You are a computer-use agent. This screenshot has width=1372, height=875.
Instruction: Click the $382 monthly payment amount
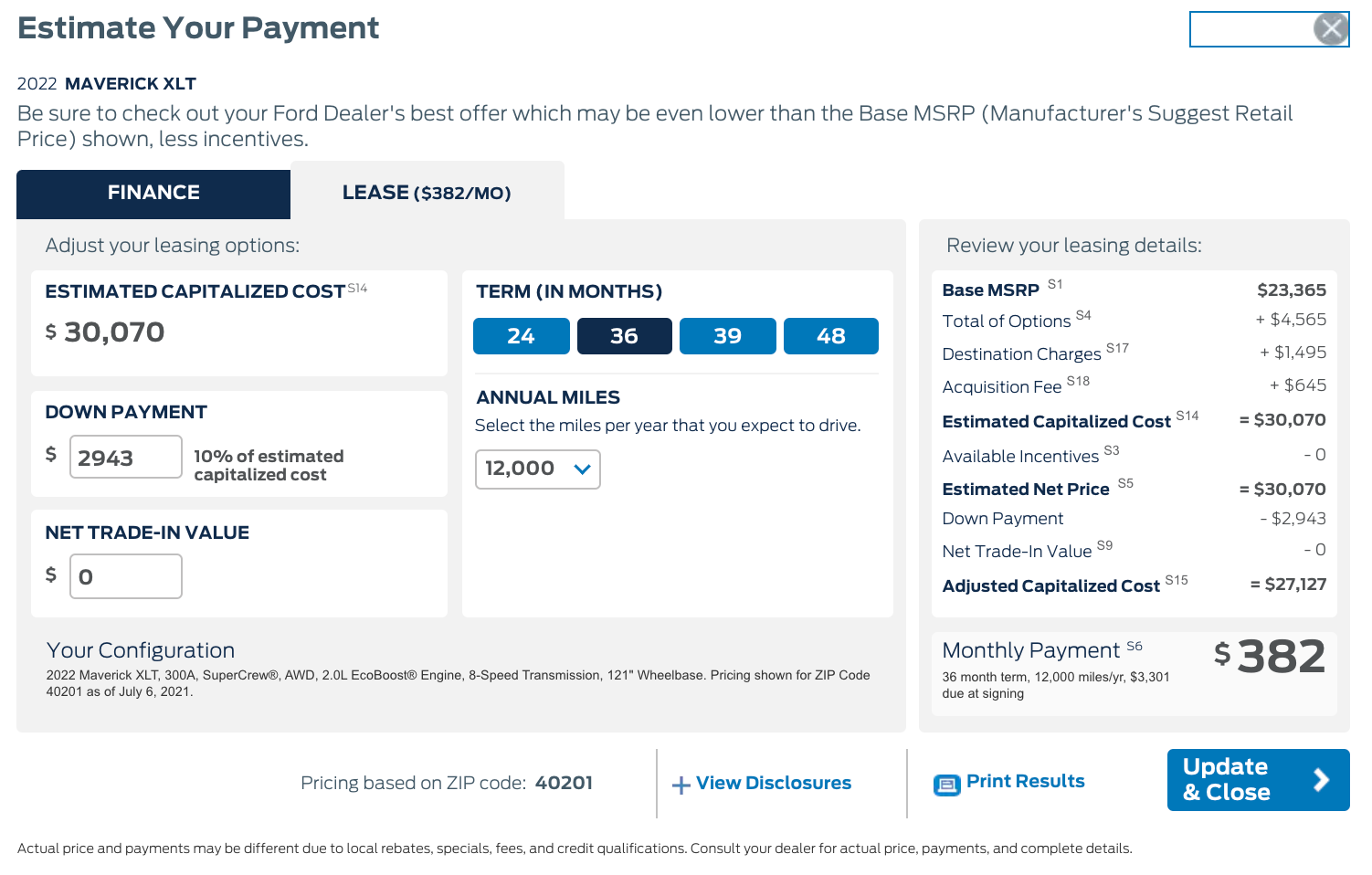click(1270, 657)
